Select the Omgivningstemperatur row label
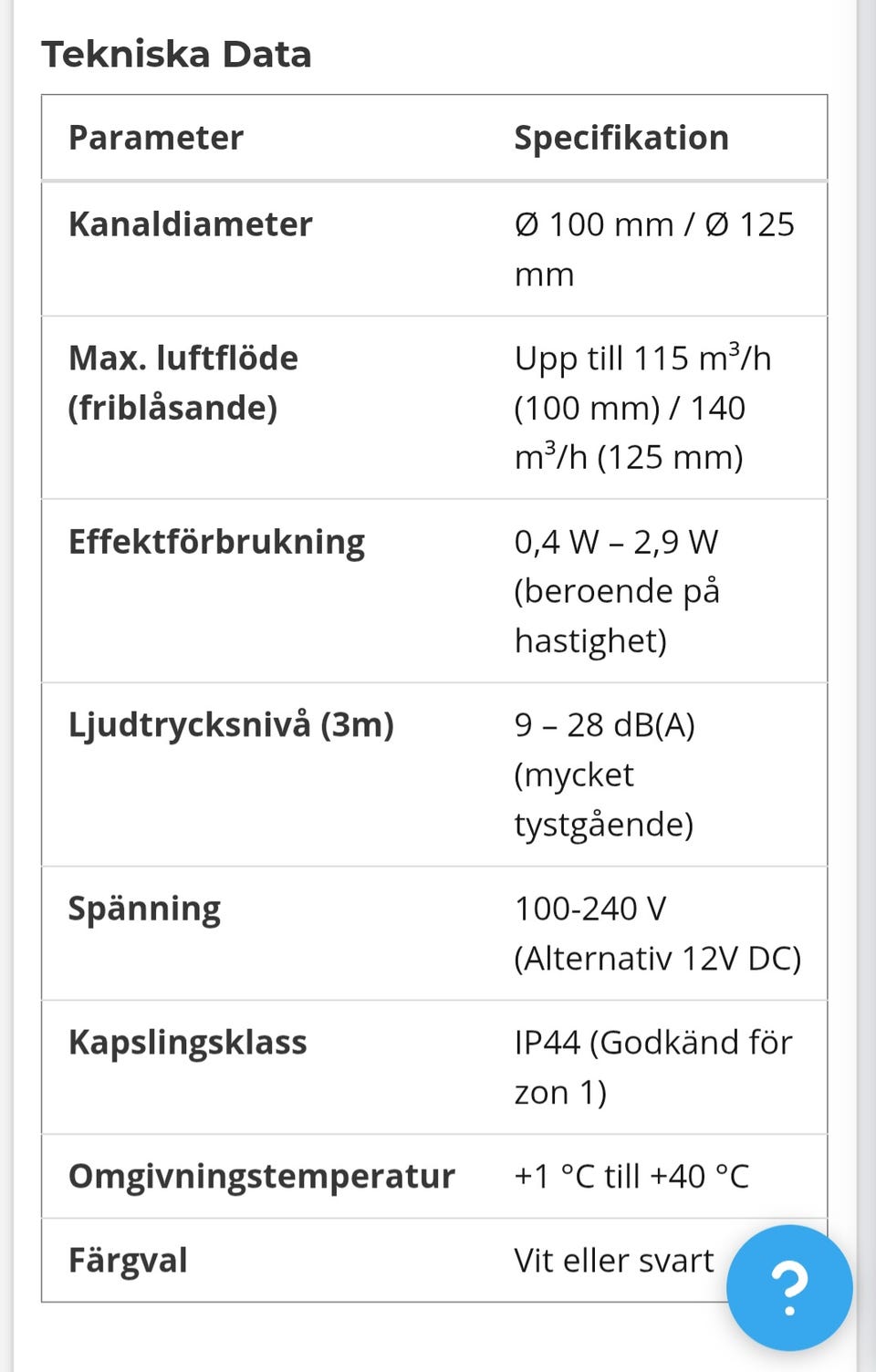876x1372 pixels. [x=261, y=1177]
